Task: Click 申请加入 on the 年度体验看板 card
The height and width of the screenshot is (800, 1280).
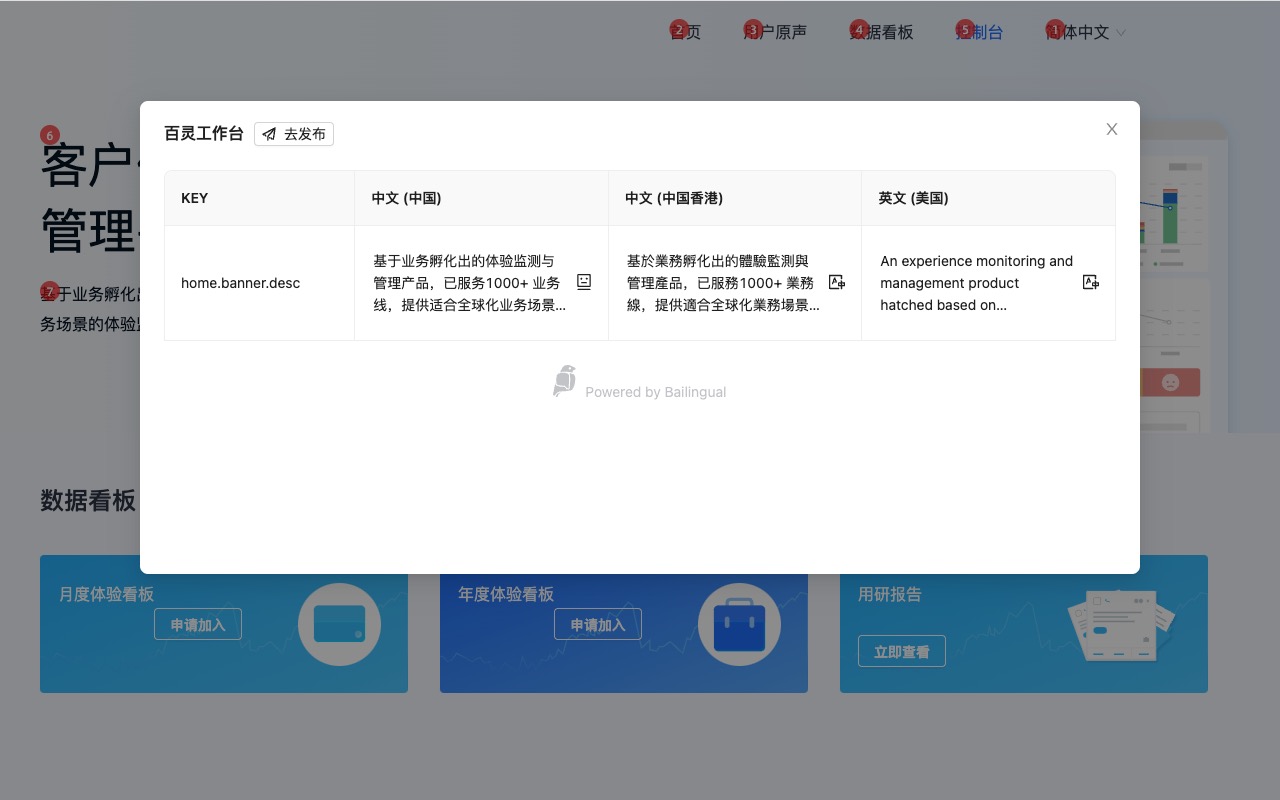Action: coord(598,623)
